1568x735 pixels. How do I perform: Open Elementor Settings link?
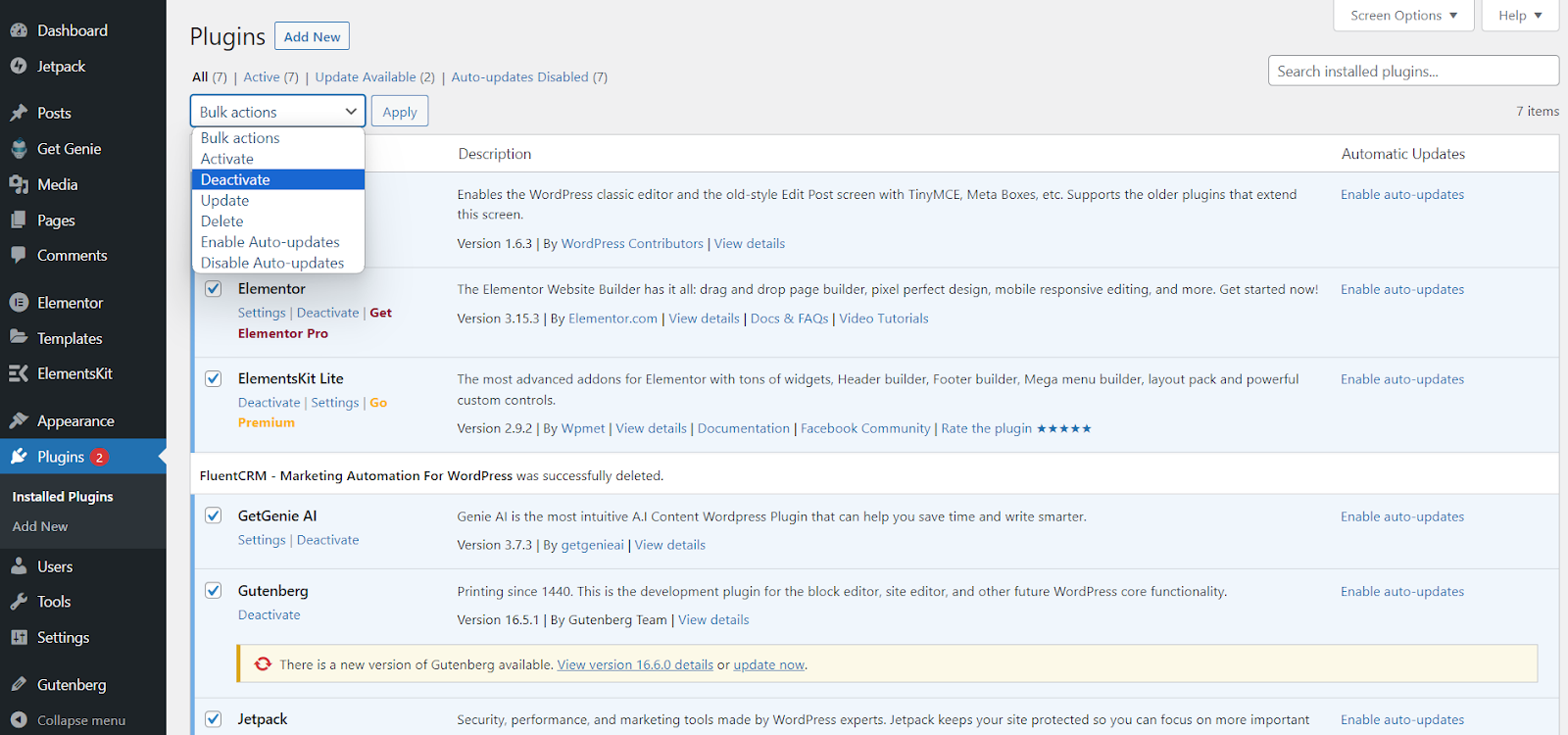262,313
